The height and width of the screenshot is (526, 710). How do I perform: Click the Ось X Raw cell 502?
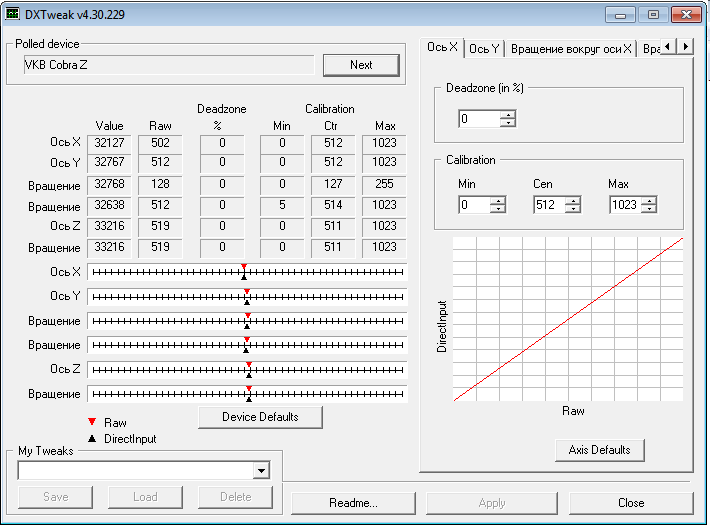(160, 143)
